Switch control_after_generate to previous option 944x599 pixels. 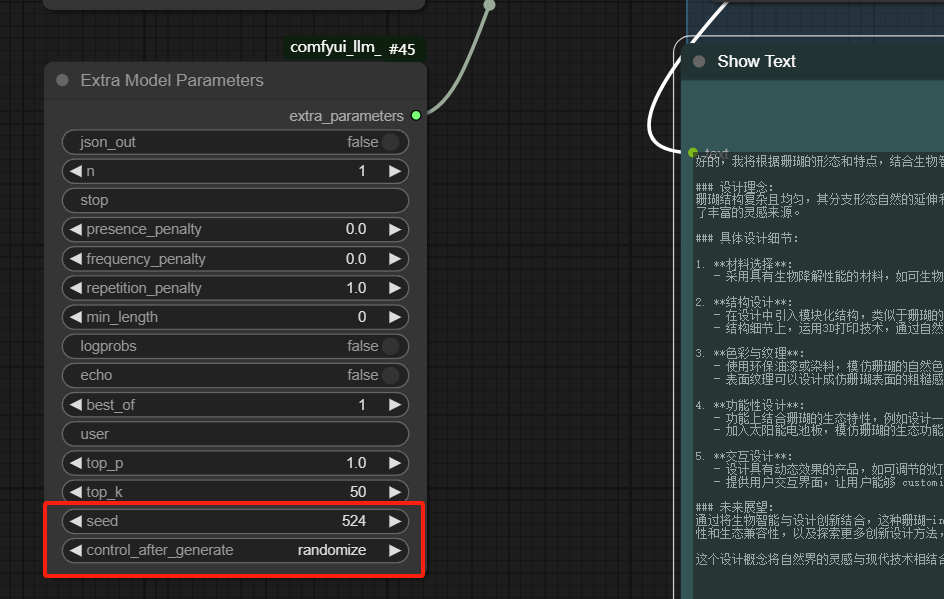coord(75,550)
